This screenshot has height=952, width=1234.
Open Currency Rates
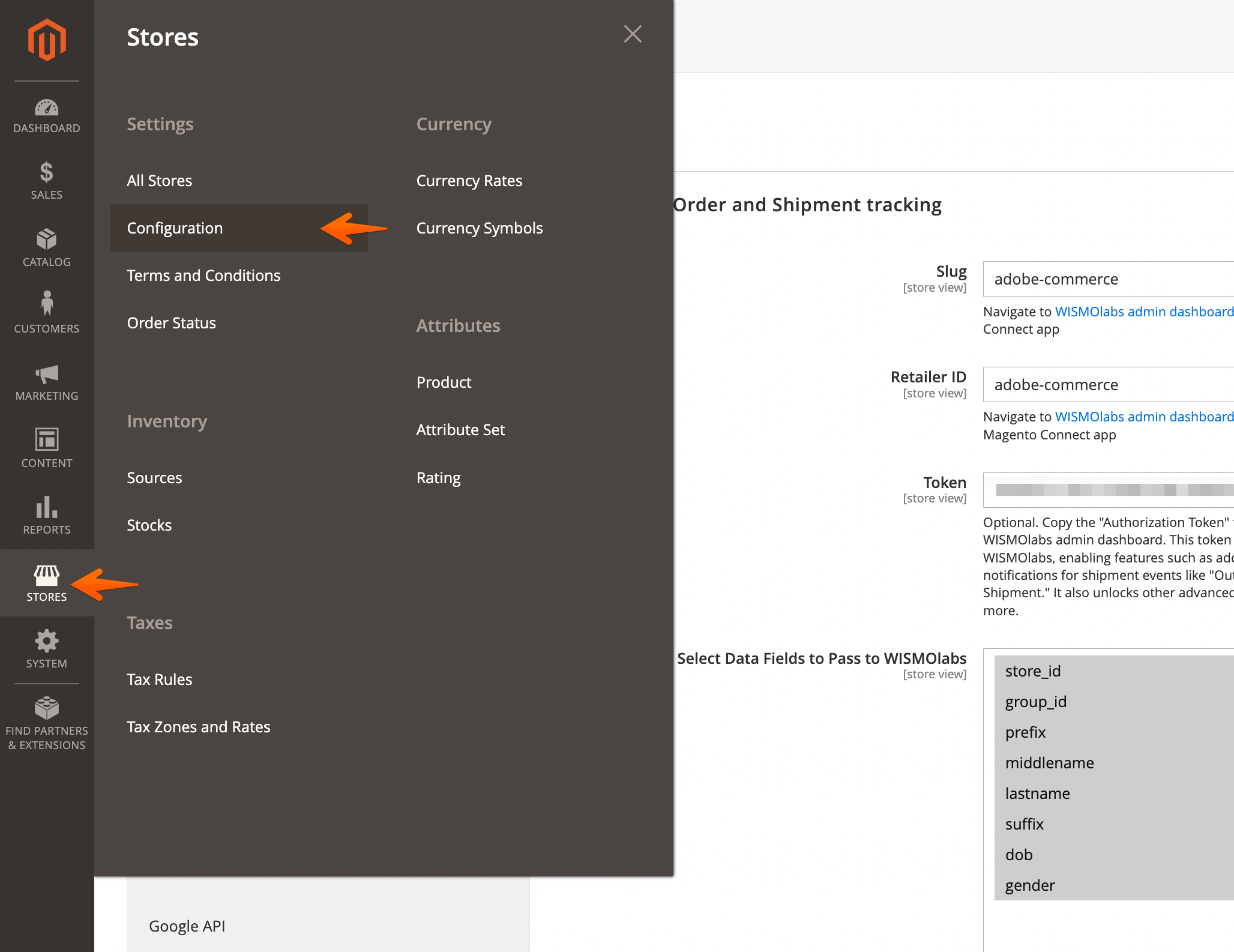coord(469,180)
